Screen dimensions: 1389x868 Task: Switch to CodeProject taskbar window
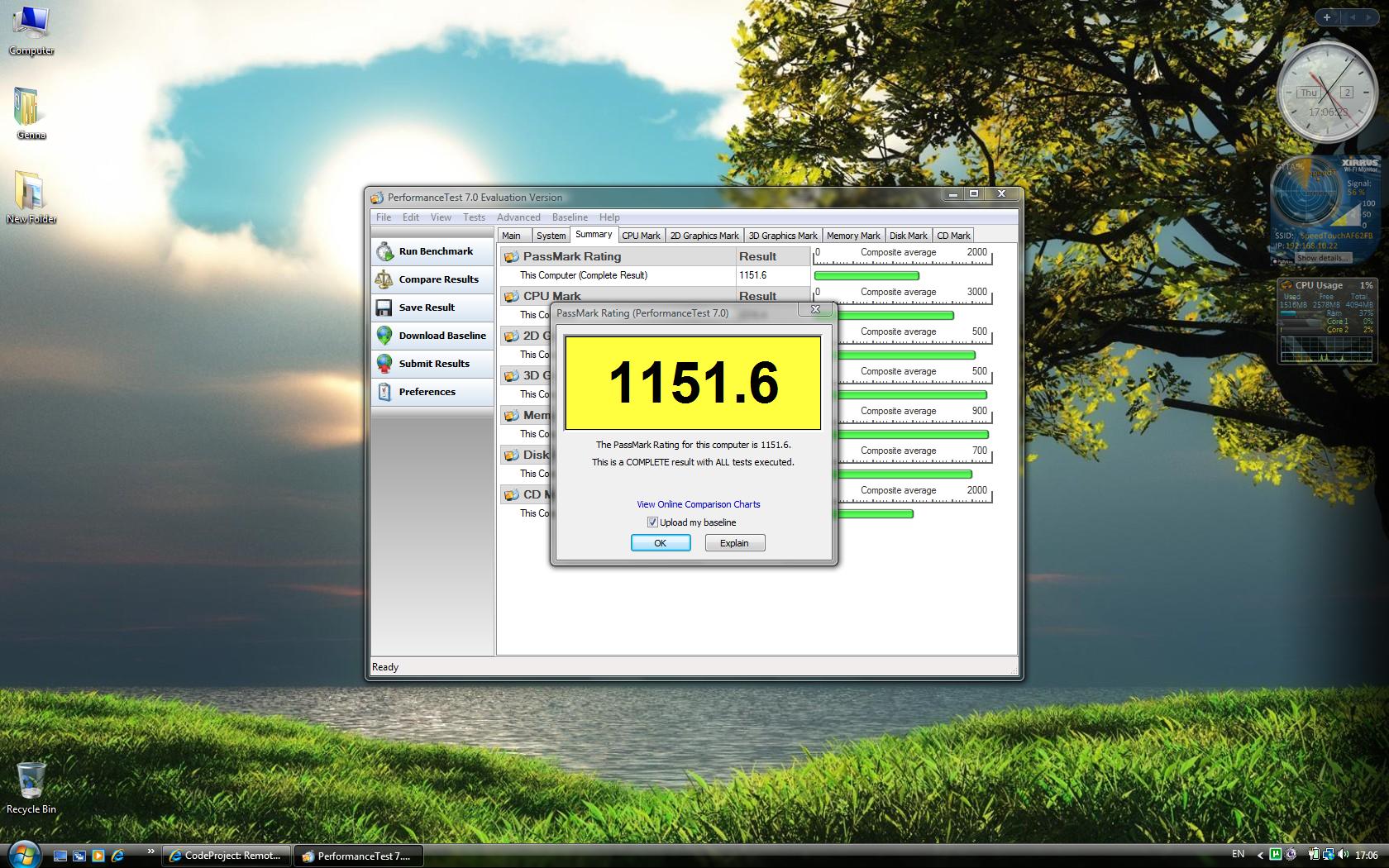click(227, 856)
